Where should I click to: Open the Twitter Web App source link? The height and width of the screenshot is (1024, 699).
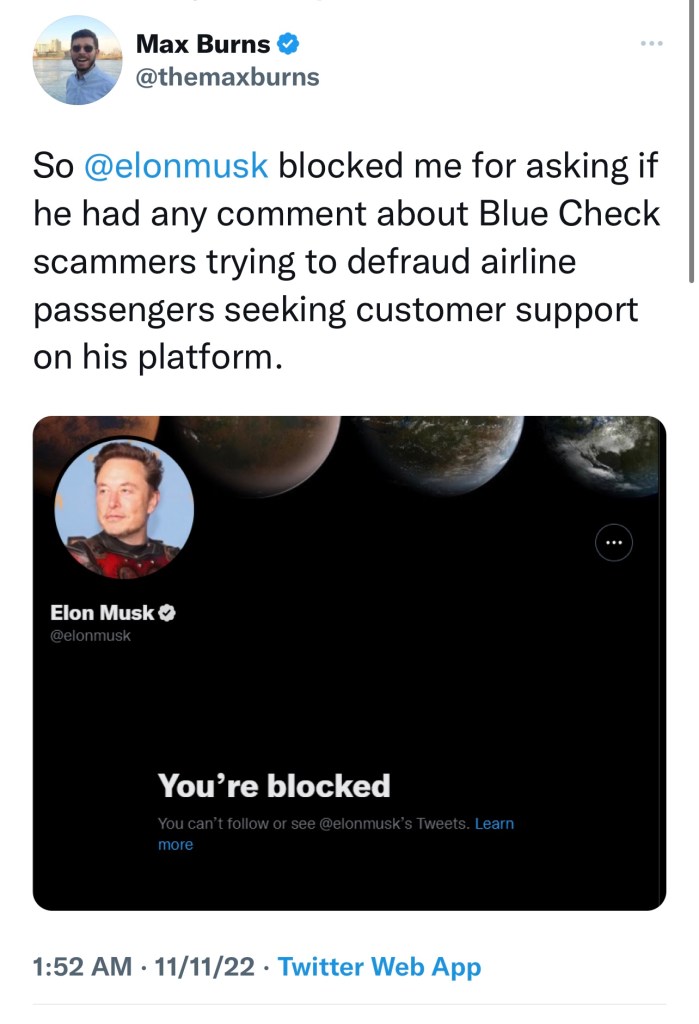(379, 967)
